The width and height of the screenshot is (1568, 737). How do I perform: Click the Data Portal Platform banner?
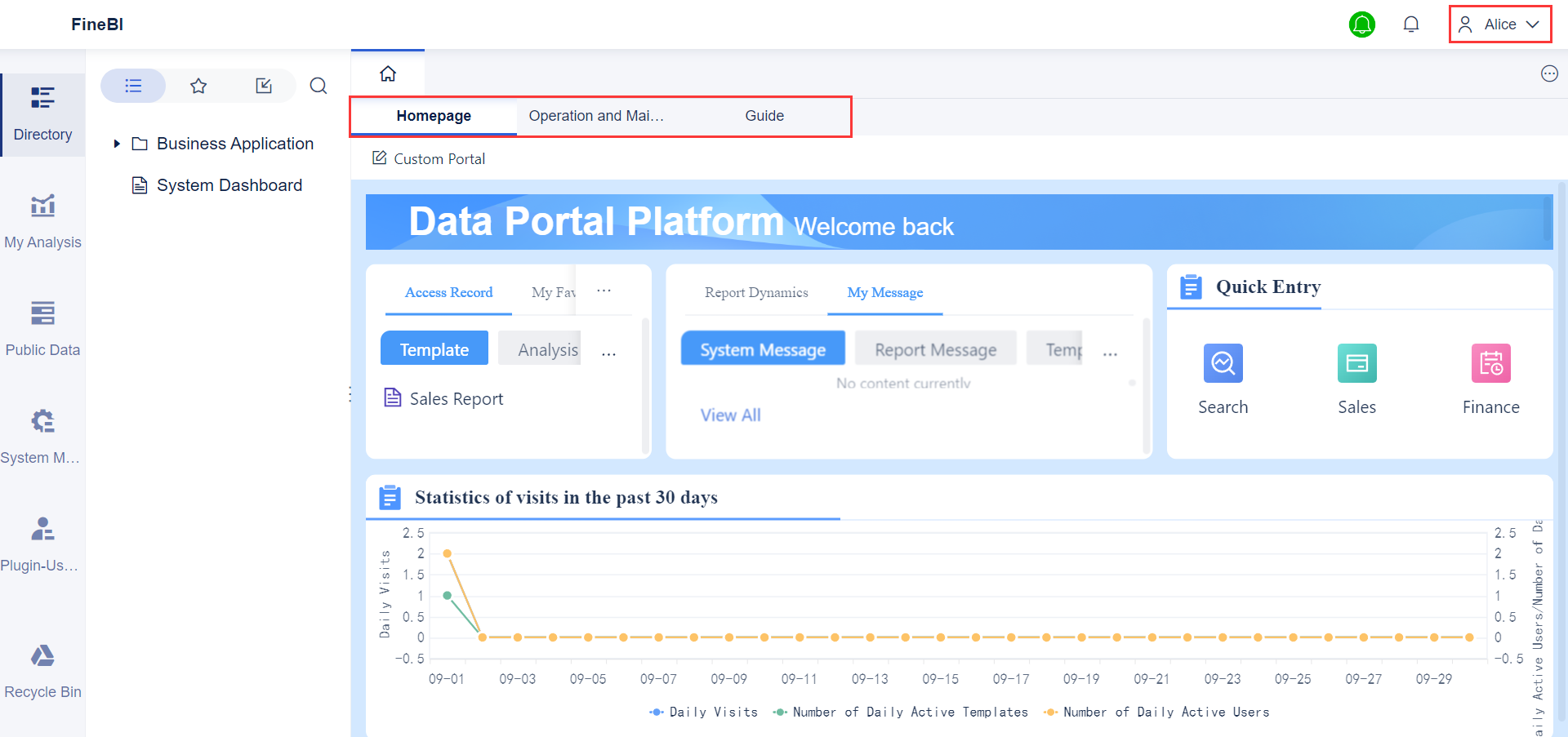[x=959, y=222]
